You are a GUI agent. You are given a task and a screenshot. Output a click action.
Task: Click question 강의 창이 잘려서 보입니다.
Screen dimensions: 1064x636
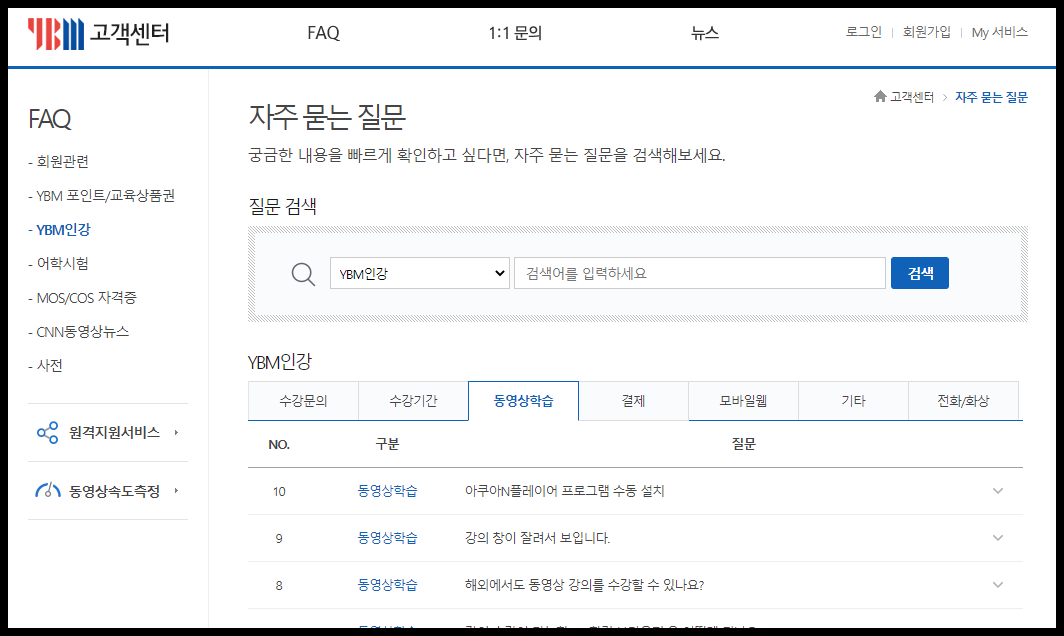(537, 538)
